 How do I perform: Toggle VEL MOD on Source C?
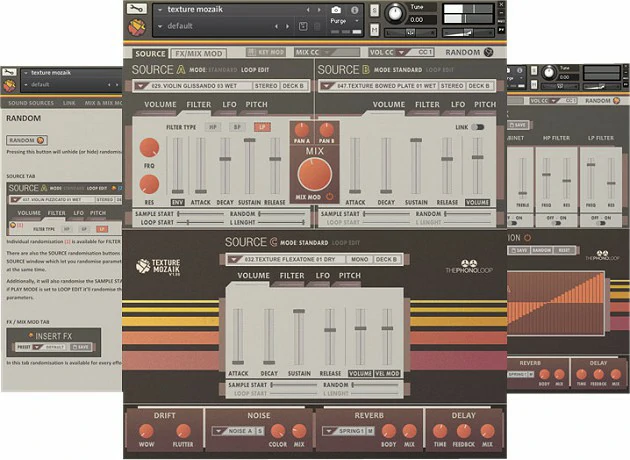pos(387,374)
